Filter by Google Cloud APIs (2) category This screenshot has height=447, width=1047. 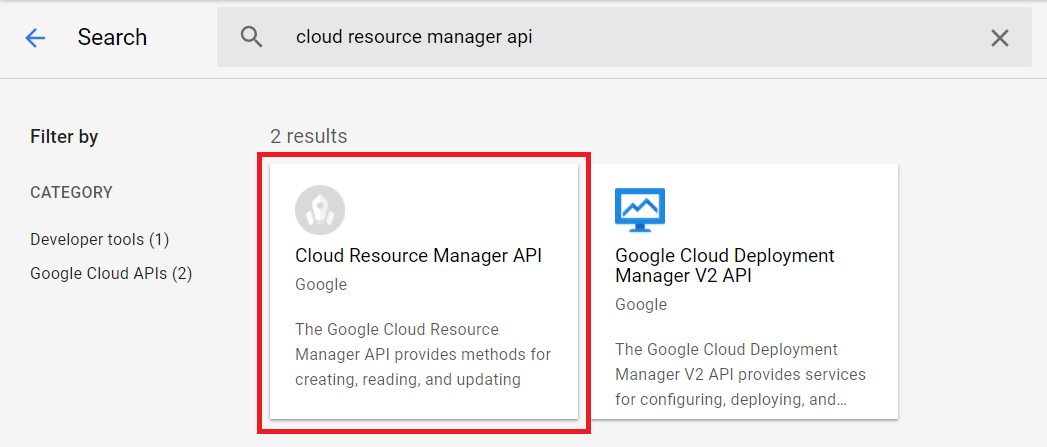(x=112, y=273)
